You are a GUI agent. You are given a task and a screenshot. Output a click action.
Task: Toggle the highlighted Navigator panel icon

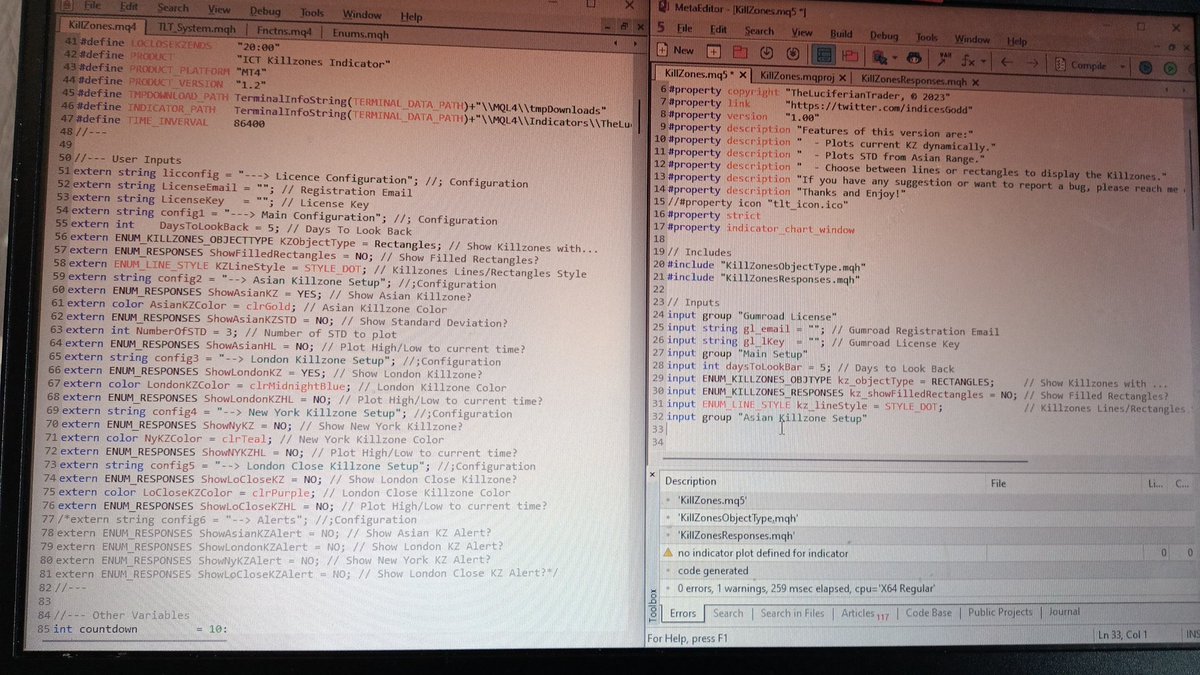click(824, 55)
